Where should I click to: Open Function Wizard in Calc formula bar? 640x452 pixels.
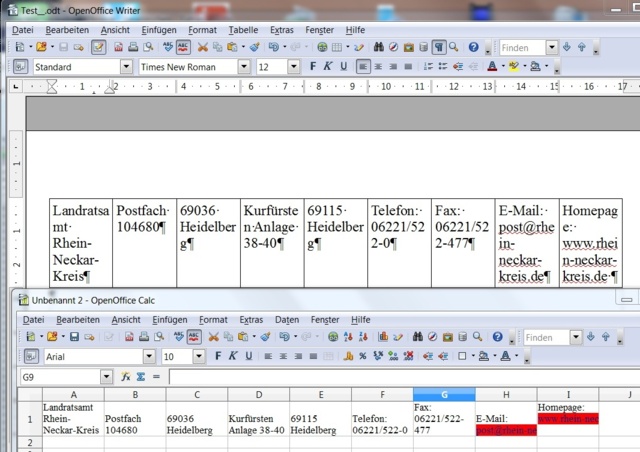[126, 377]
